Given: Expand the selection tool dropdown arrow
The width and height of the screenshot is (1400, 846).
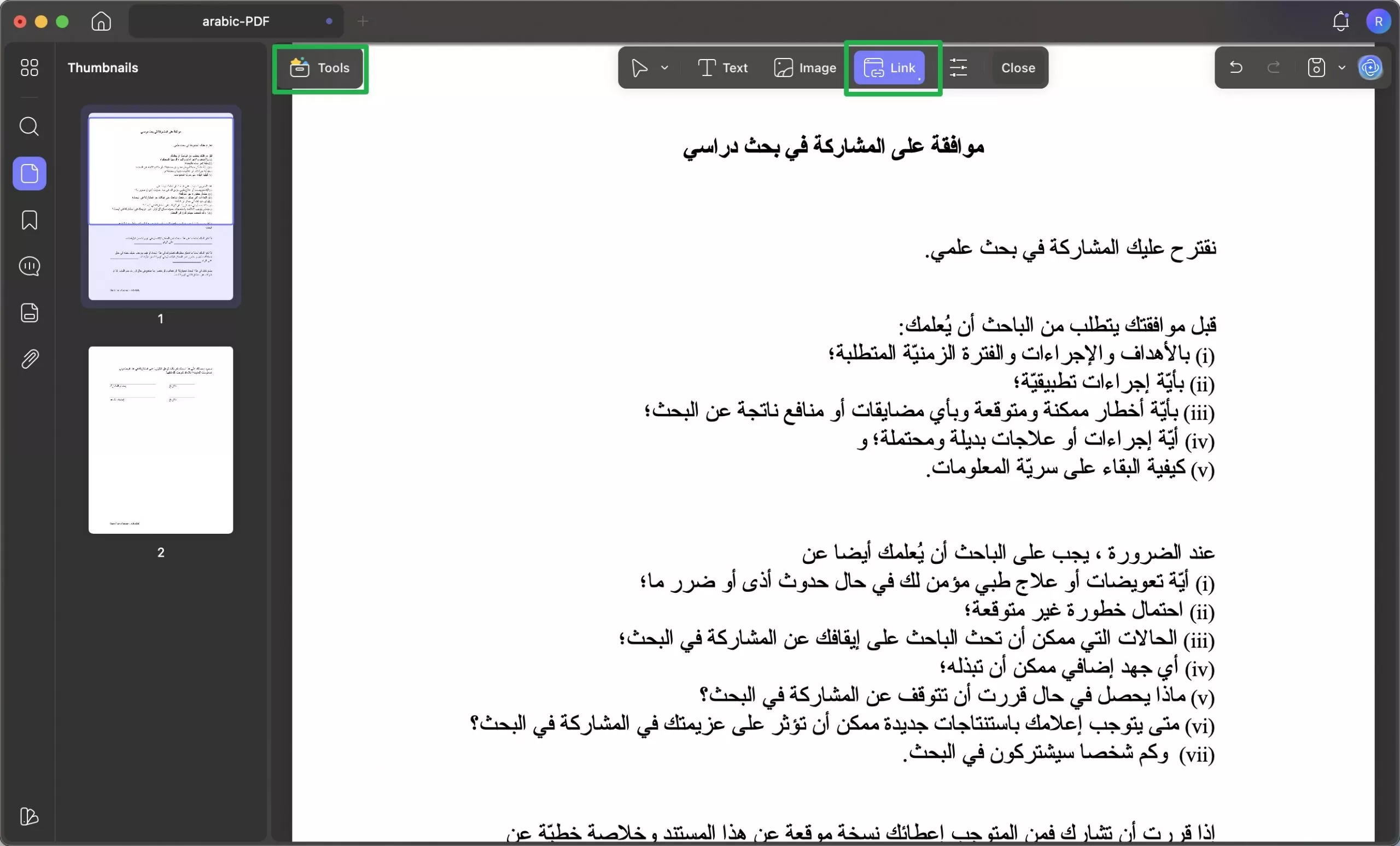Looking at the screenshot, I should pyautogui.click(x=665, y=68).
